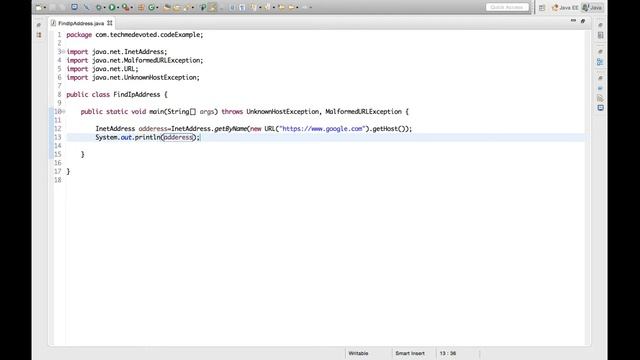The width and height of the screenshot is (640, 360).
Task: Minimize the editor area
Action: tap(573, 20)
